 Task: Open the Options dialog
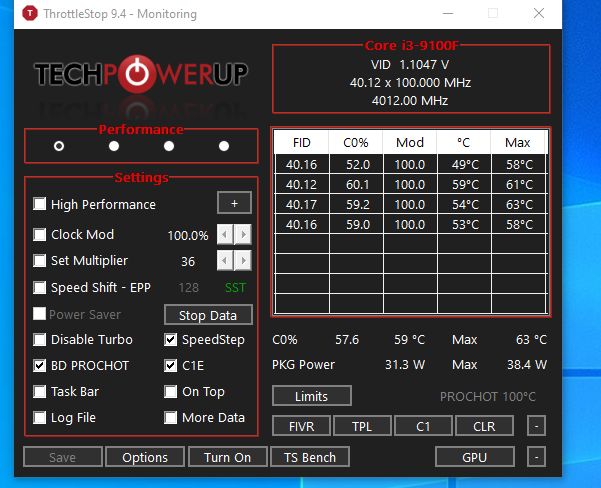(145, 457)
